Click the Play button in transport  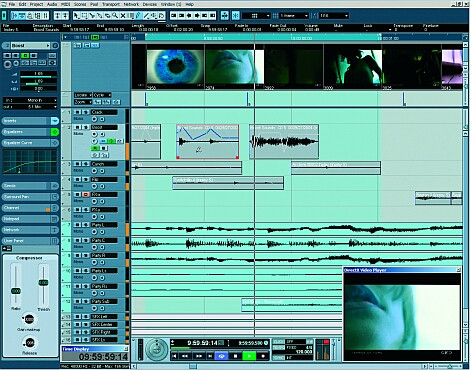[x=249, y=356]
